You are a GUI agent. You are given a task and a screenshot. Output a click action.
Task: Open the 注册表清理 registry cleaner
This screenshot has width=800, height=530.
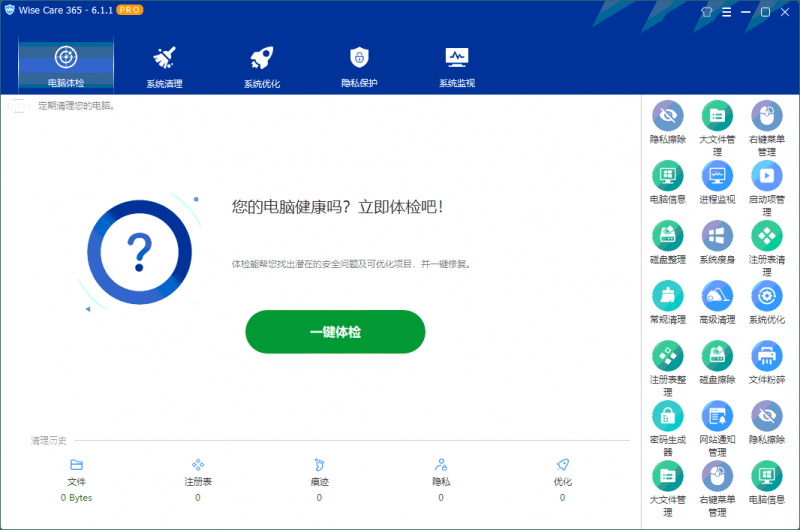point(766,249)
